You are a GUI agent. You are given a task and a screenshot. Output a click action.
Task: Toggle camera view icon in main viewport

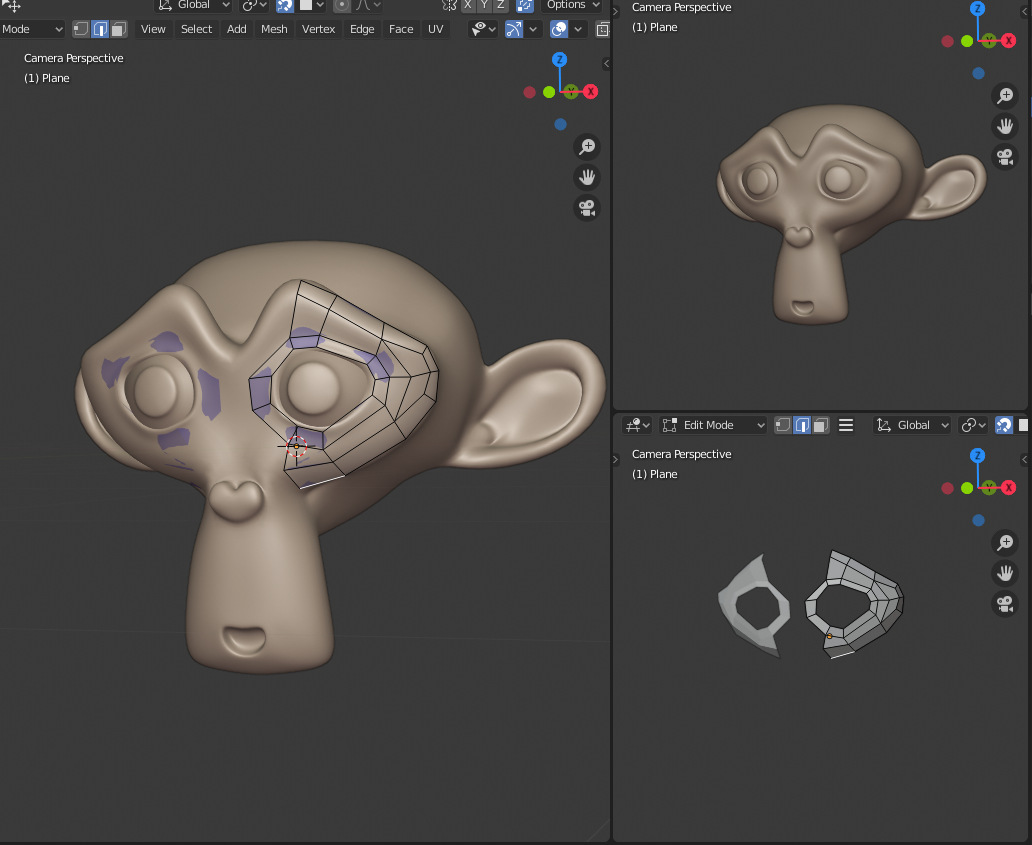coord(587,208)
